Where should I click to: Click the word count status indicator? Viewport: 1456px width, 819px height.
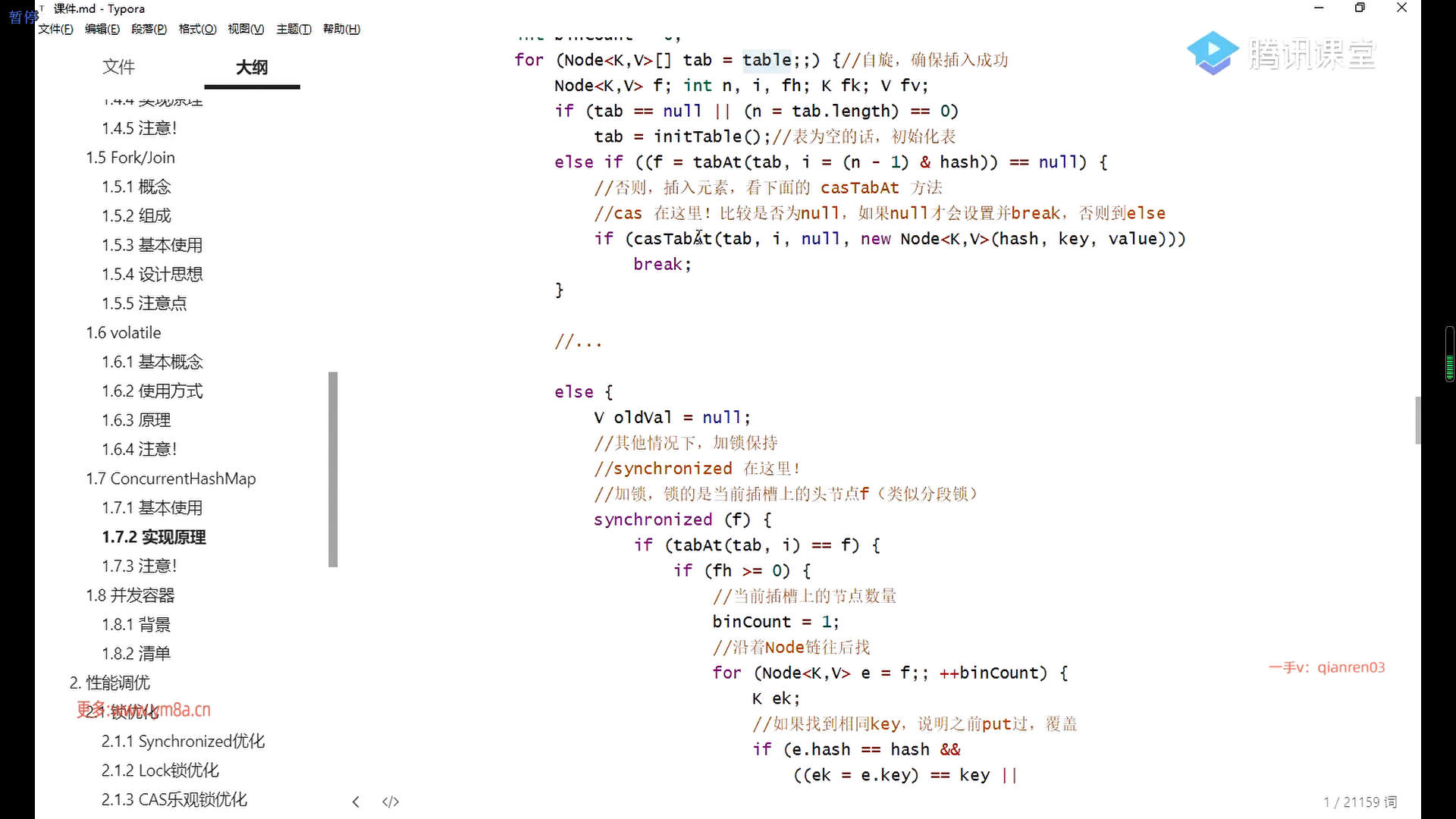[x=1360, y=802]
